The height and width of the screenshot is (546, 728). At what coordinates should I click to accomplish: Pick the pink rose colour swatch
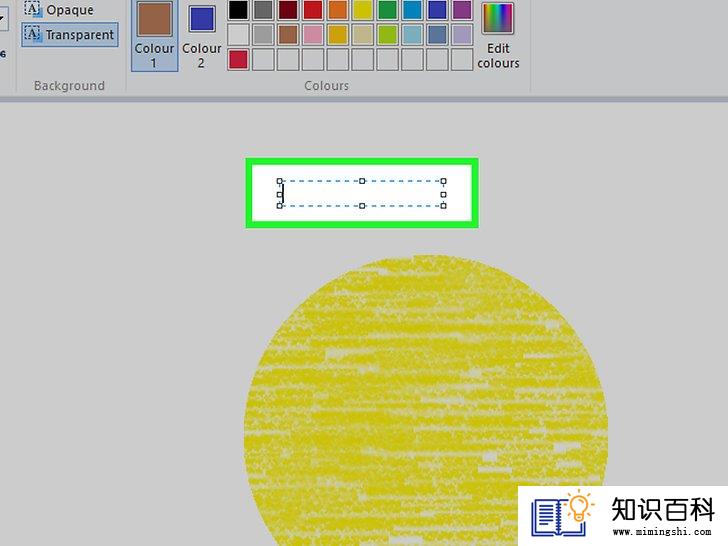pyautogui.click(x=313, y=35)
